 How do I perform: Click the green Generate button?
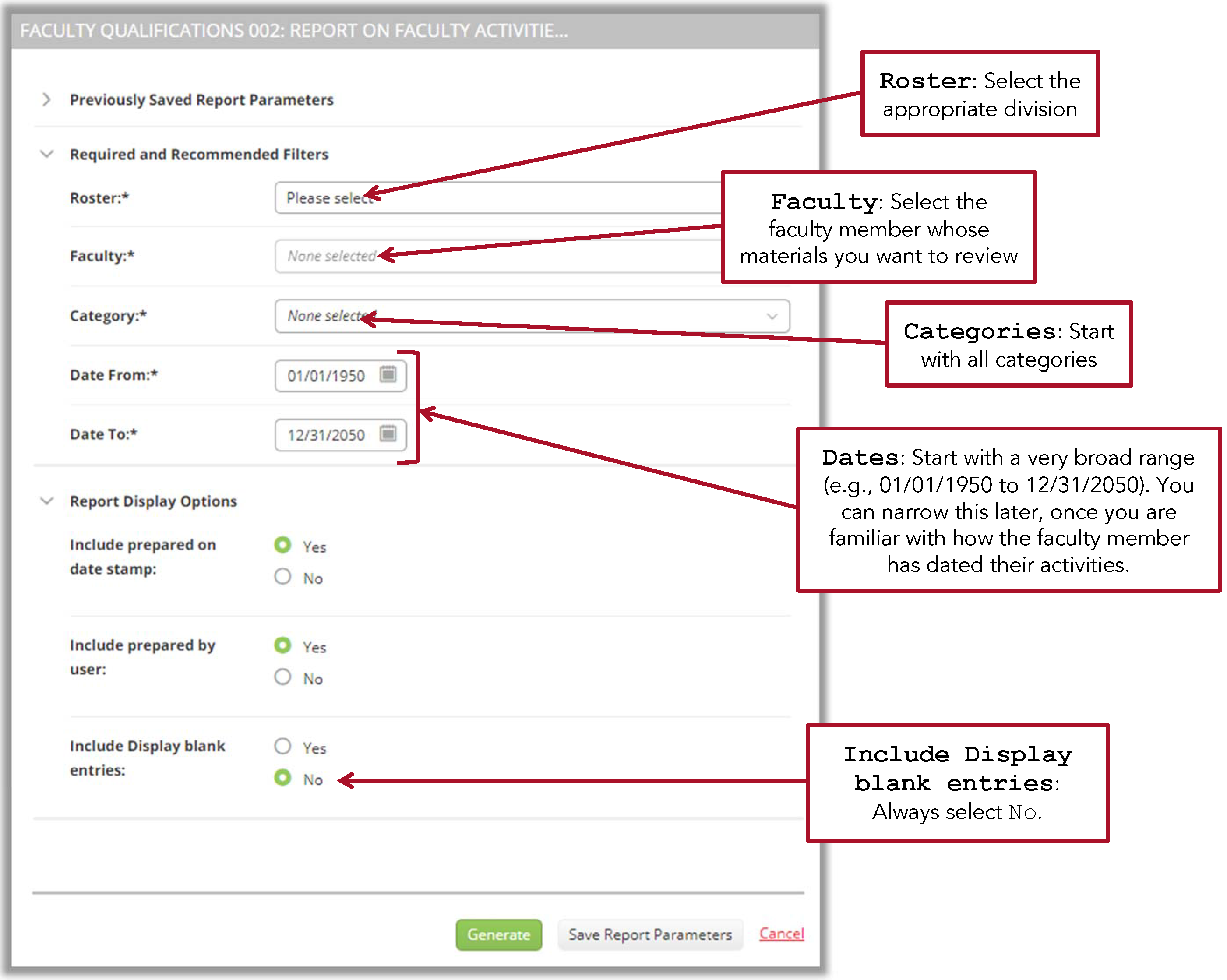coord(498,934)
